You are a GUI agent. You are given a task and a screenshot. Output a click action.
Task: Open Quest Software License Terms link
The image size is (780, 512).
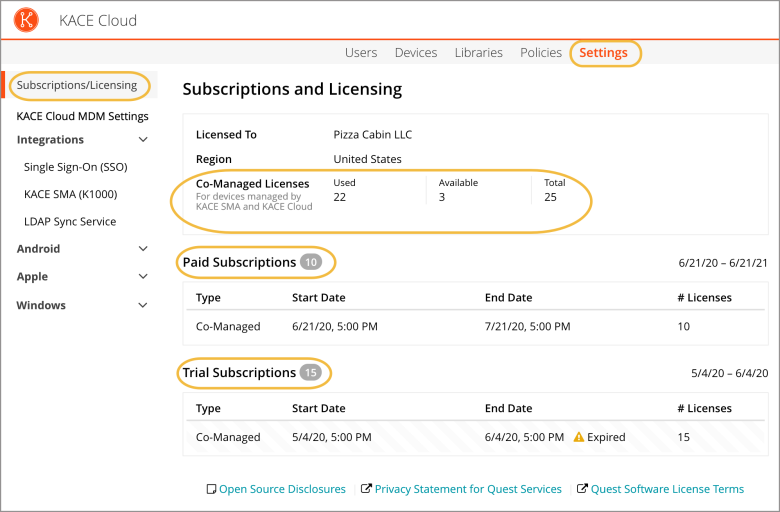point(667,489)
